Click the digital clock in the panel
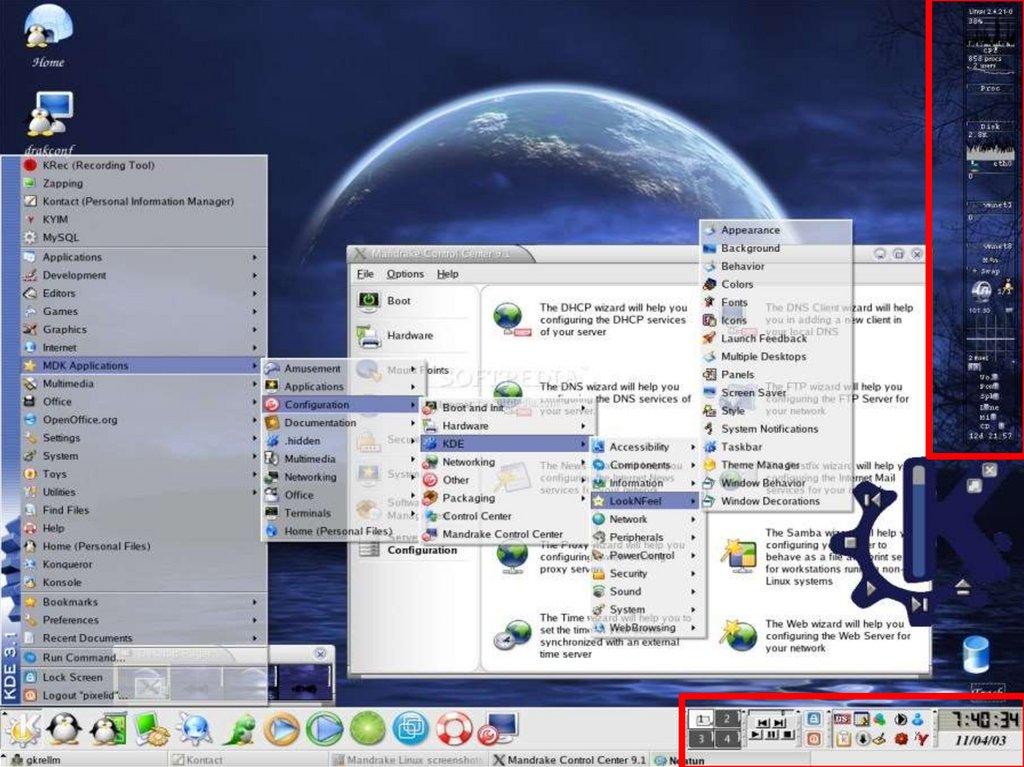This screenshot has width=1024, height=767. (977, 720)
